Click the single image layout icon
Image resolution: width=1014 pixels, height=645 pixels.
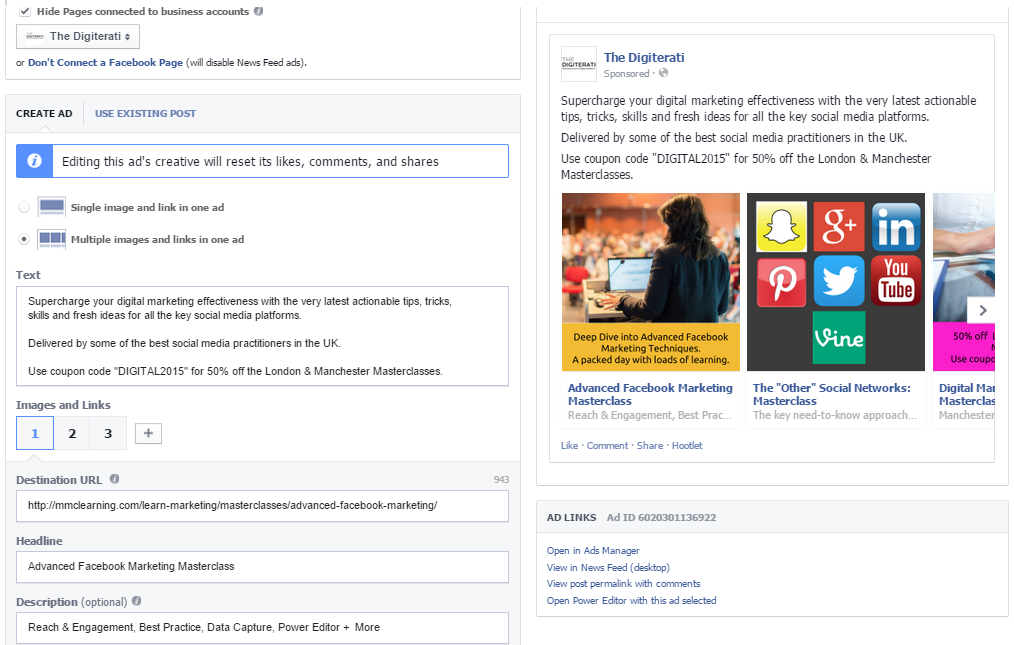pyautogui.click(x=52, y=207)
